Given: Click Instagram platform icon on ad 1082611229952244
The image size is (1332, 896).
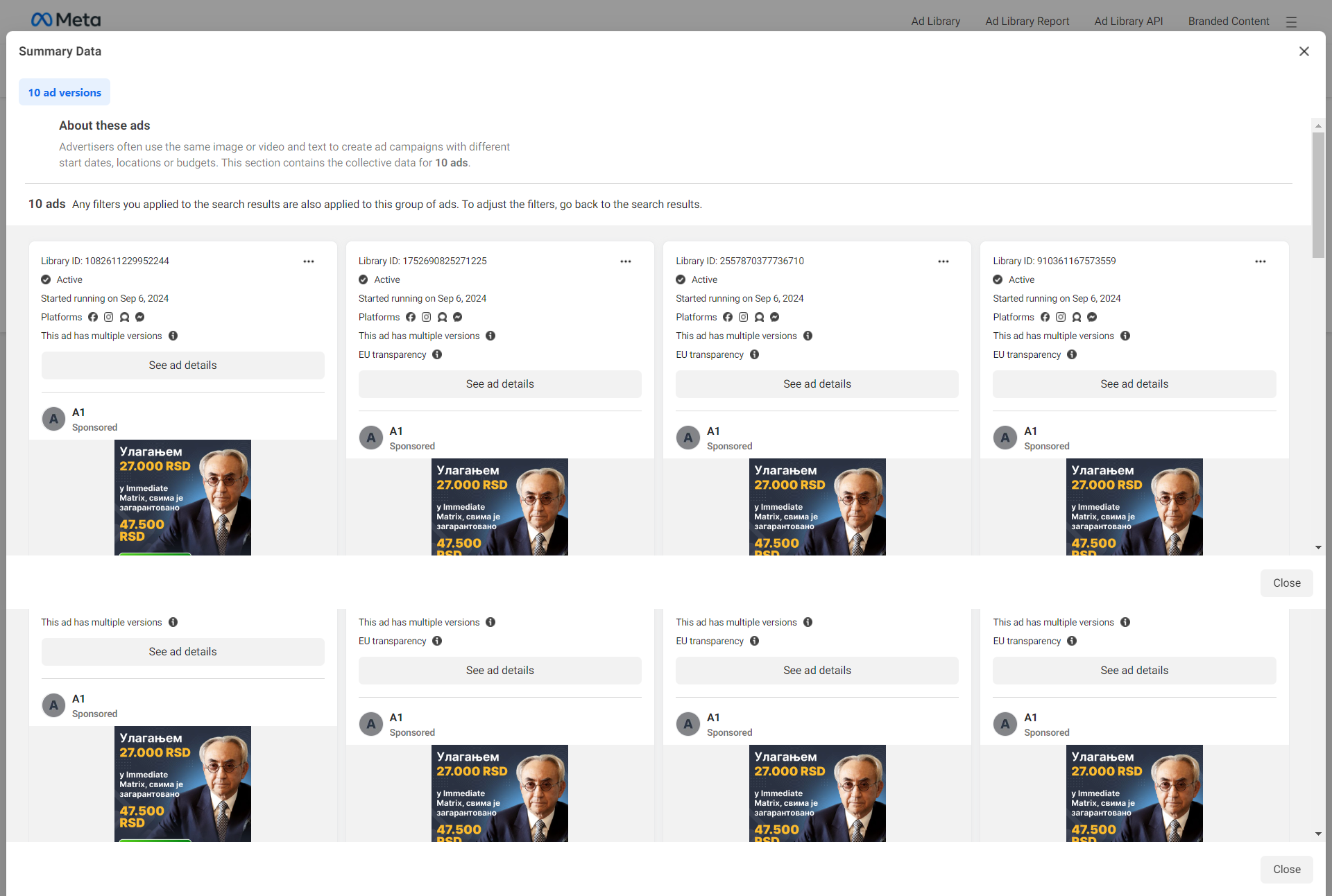Looking at the screenshot, I should pyautogui.click(x=109, y=317).
